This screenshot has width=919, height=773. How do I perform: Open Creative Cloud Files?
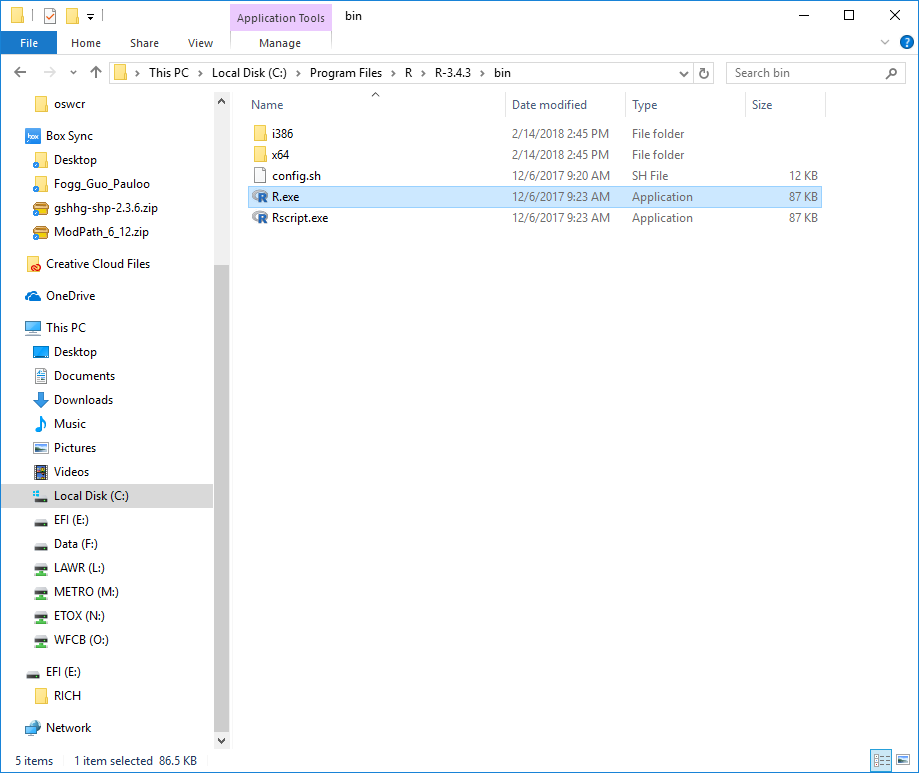point(88,264)
